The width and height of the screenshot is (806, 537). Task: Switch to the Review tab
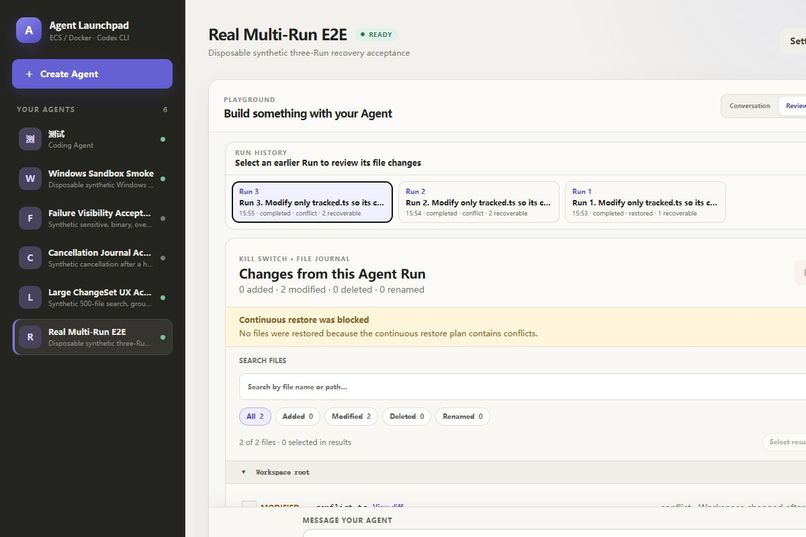794,106
